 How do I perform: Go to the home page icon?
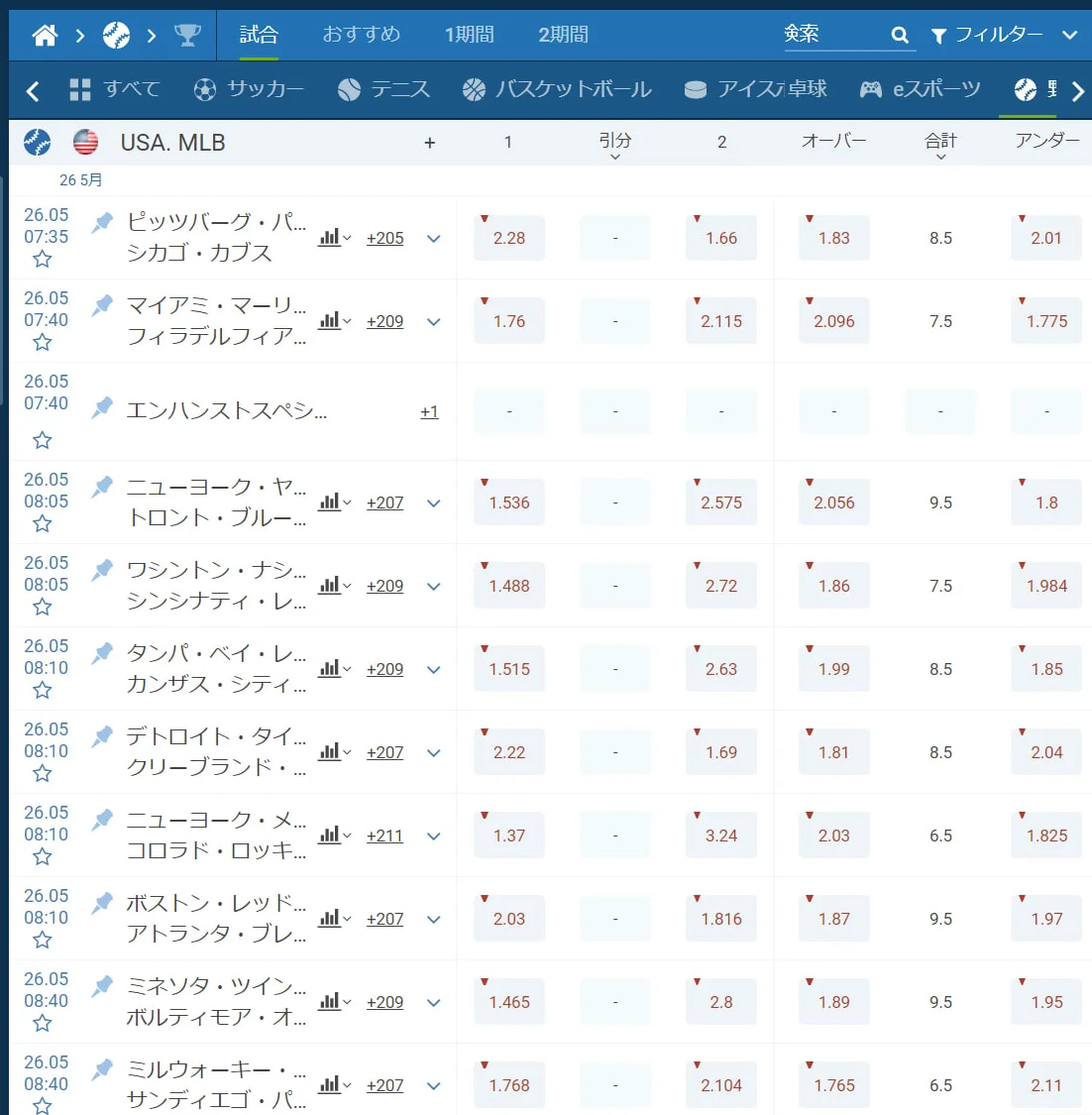tap(45, 35)
